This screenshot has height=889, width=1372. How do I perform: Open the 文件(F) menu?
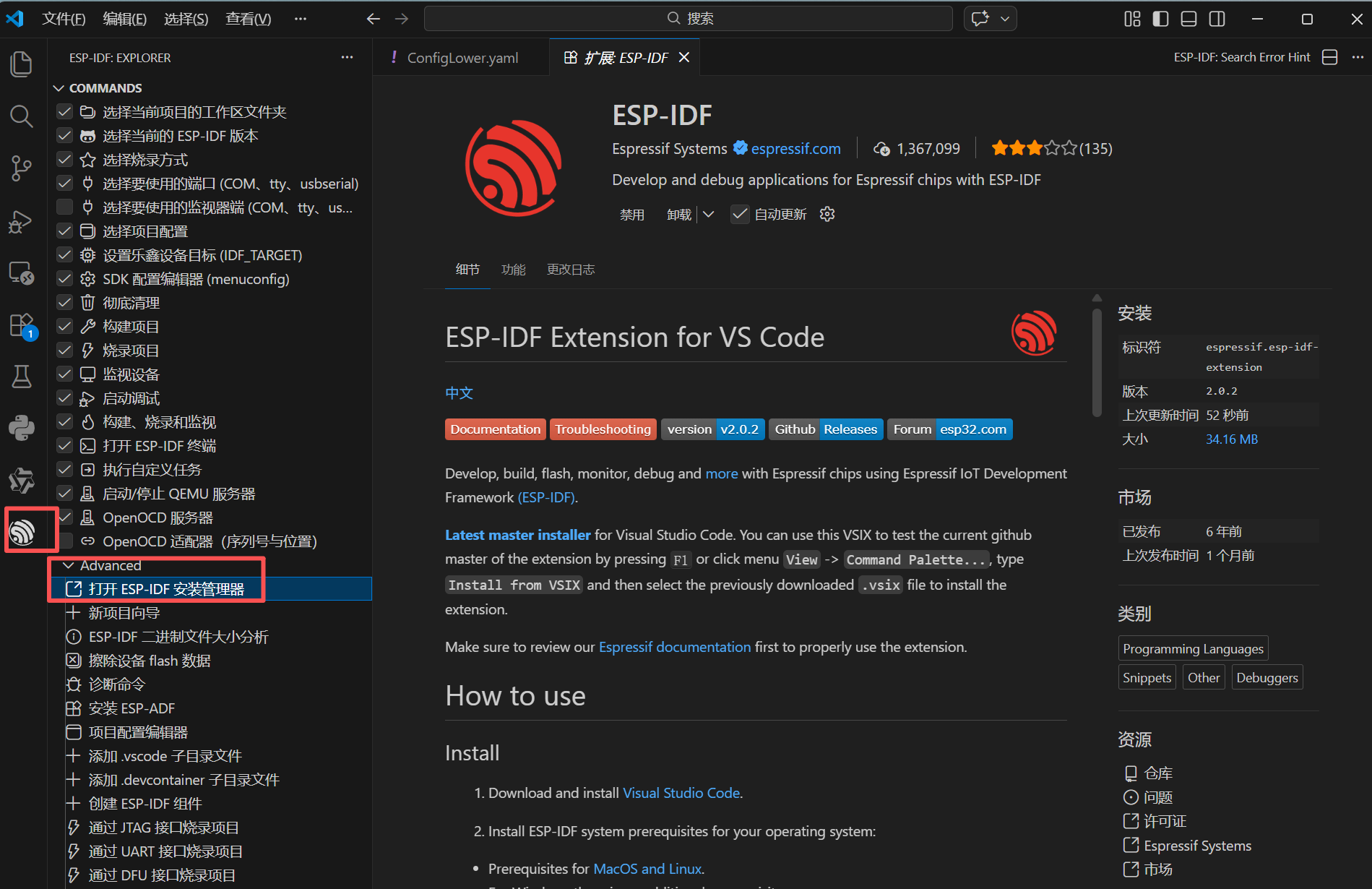(64, 19)
